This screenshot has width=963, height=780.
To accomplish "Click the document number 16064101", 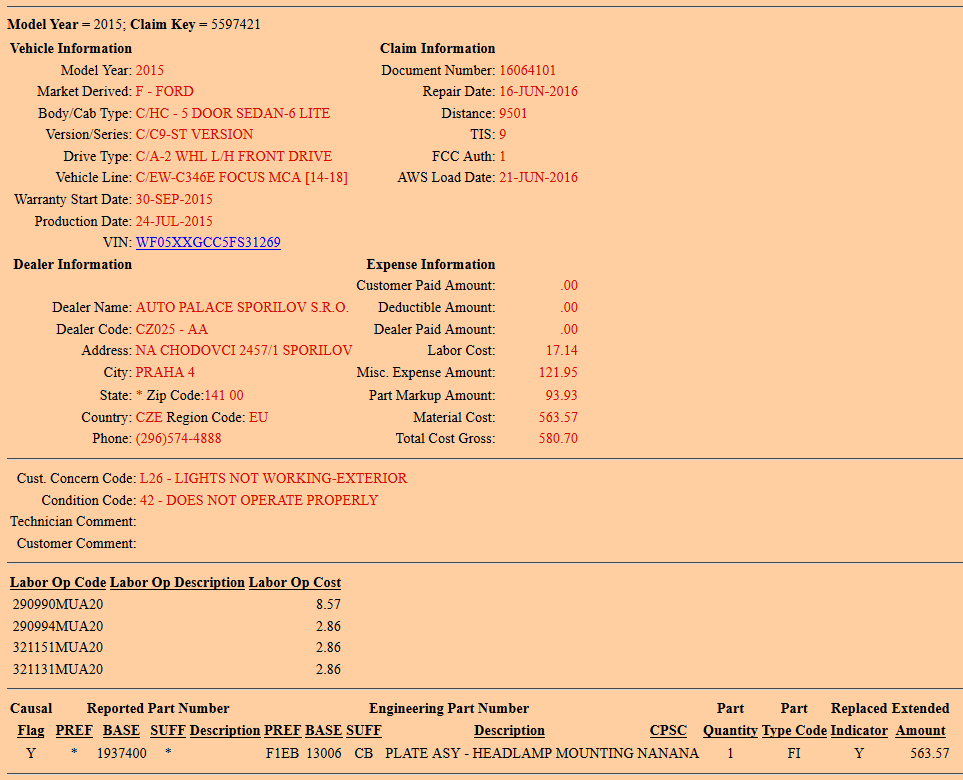I will pyautogui.click(x=527, y=70).
